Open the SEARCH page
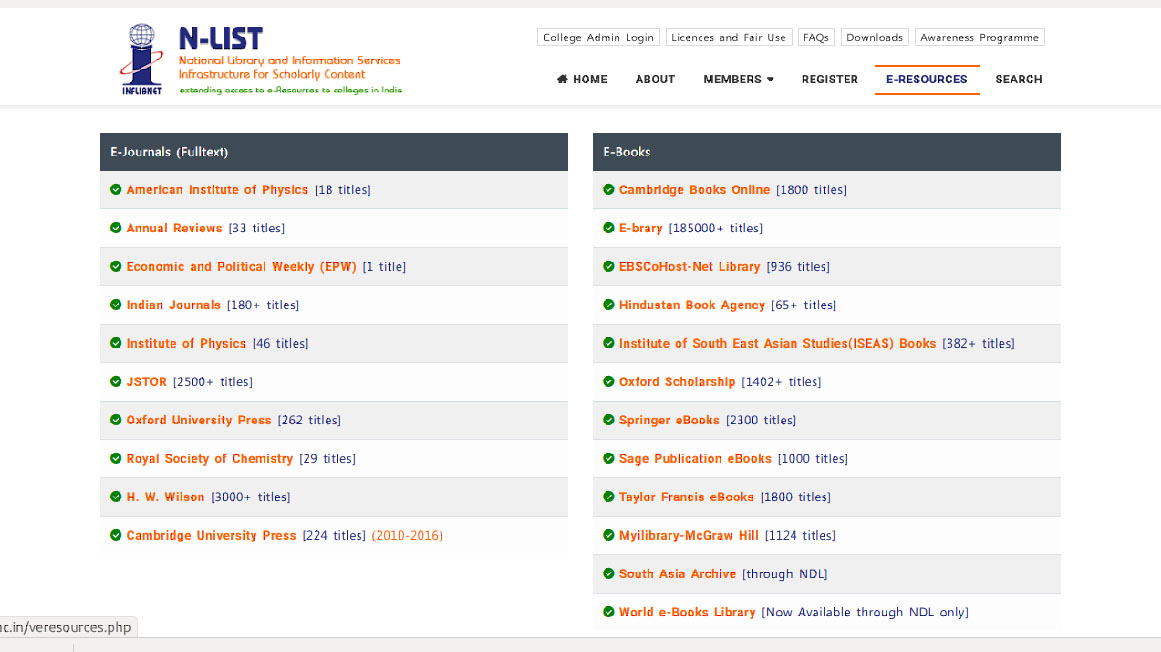Image resolution: width=1161 pixels, height=652 pixels. coord(1019,79)
